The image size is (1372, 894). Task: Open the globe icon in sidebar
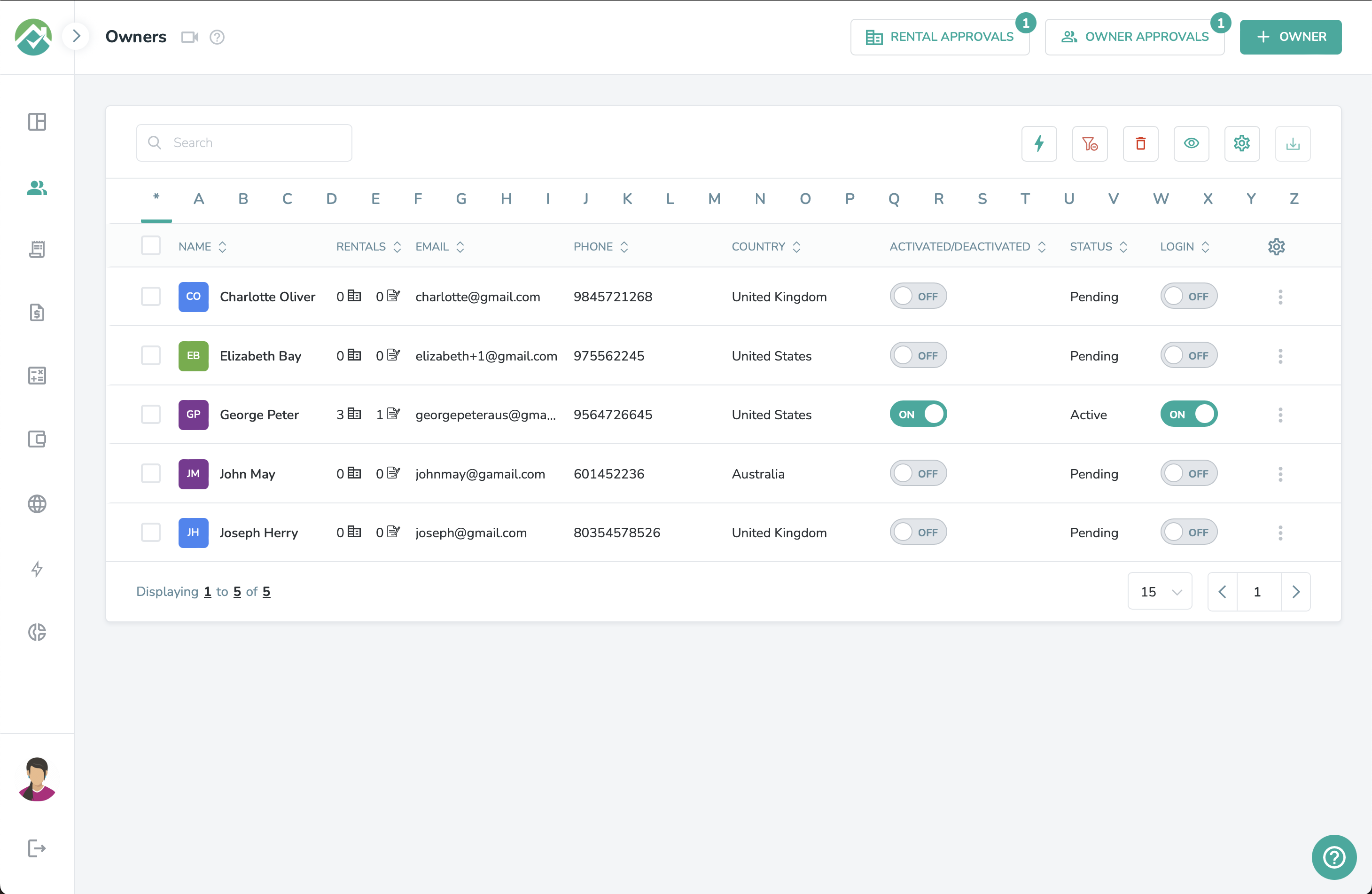pos(37,503)
